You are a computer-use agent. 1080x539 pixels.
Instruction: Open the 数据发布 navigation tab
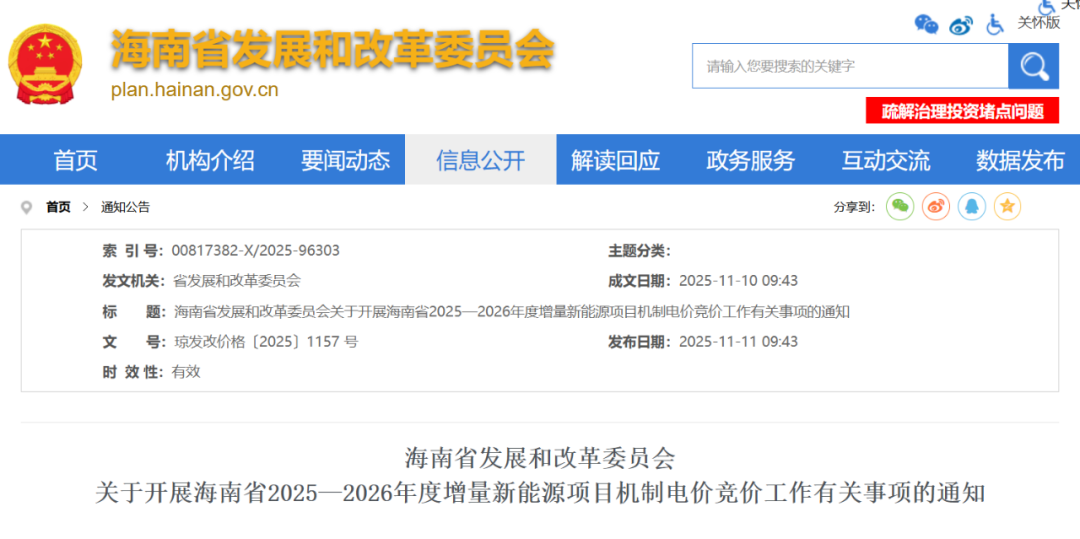(1020, 160)
